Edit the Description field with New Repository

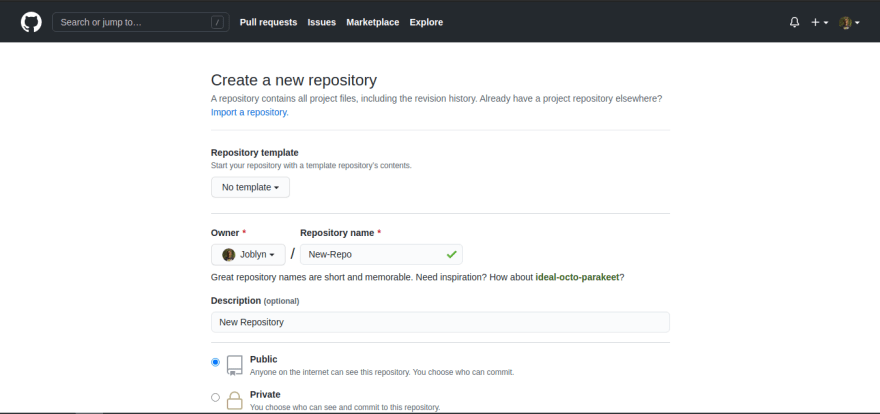(x=440, y=322)
